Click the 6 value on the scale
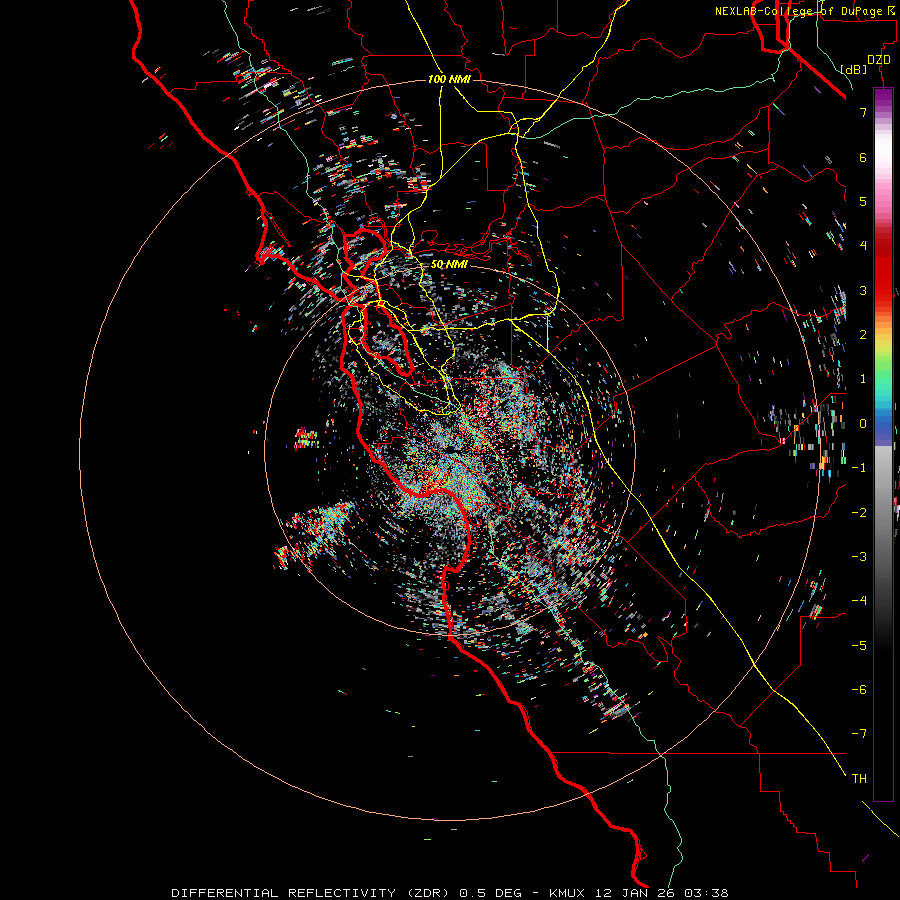This screenshot has height=900, width=900. point(863,157)
